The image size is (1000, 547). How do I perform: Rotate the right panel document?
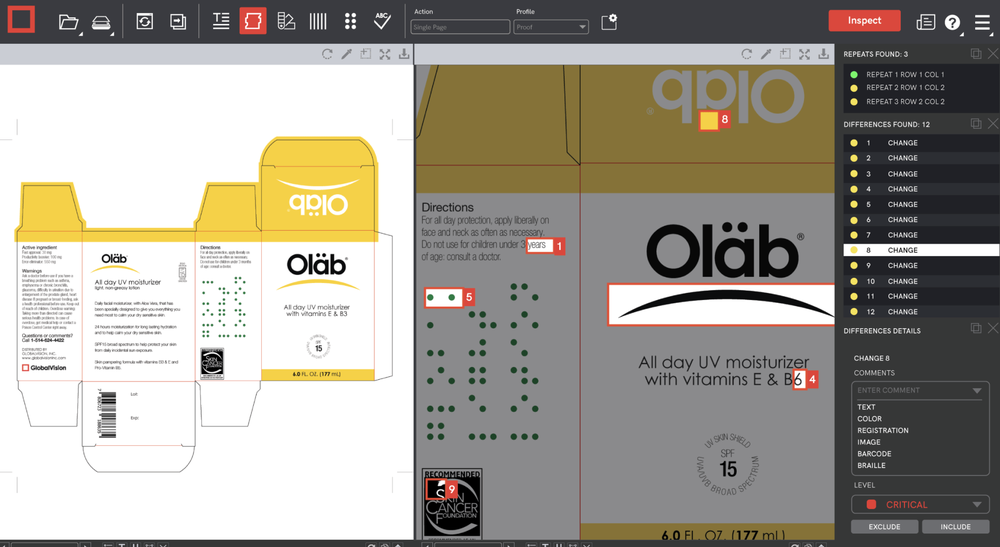[747, 54]
